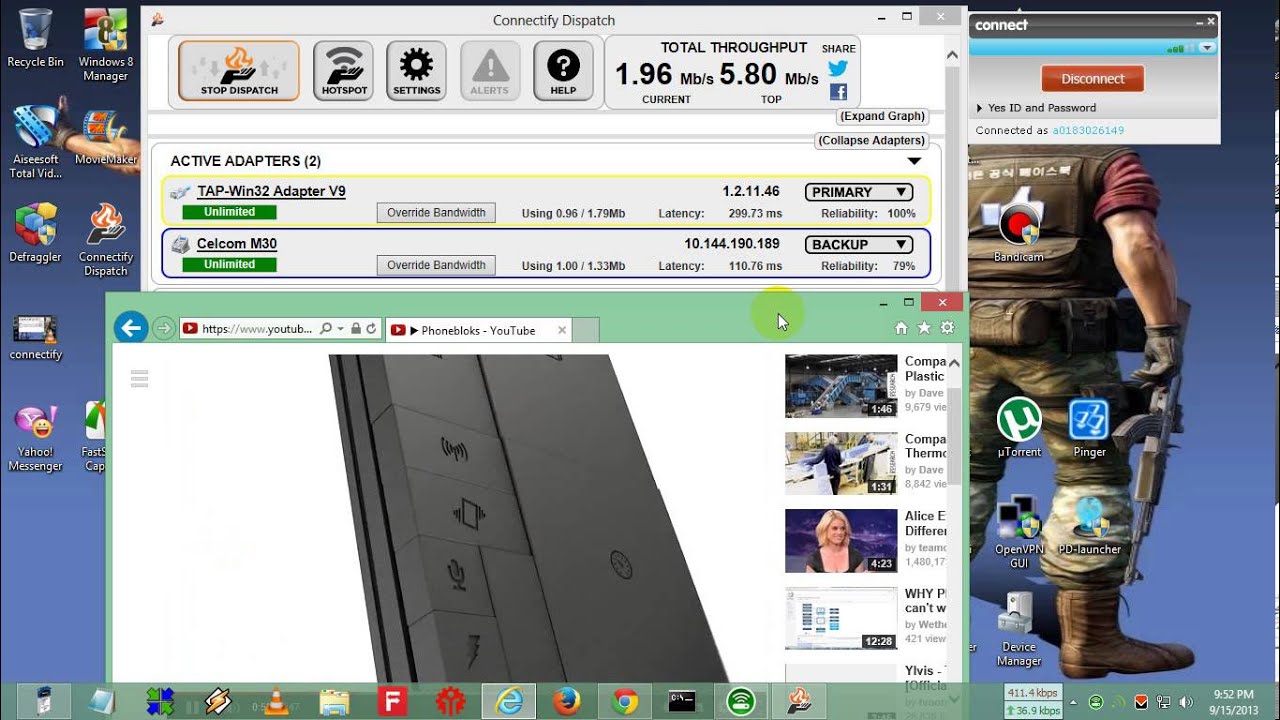Click the security lock icon in address bar

click(355, 329)
